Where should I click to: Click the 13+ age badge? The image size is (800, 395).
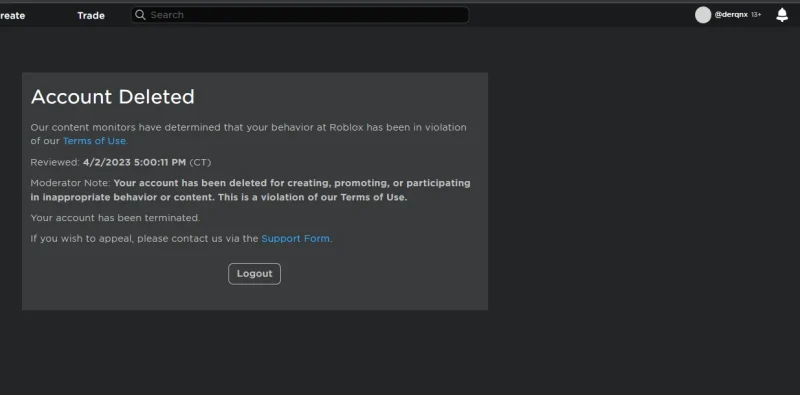(756, 15)
